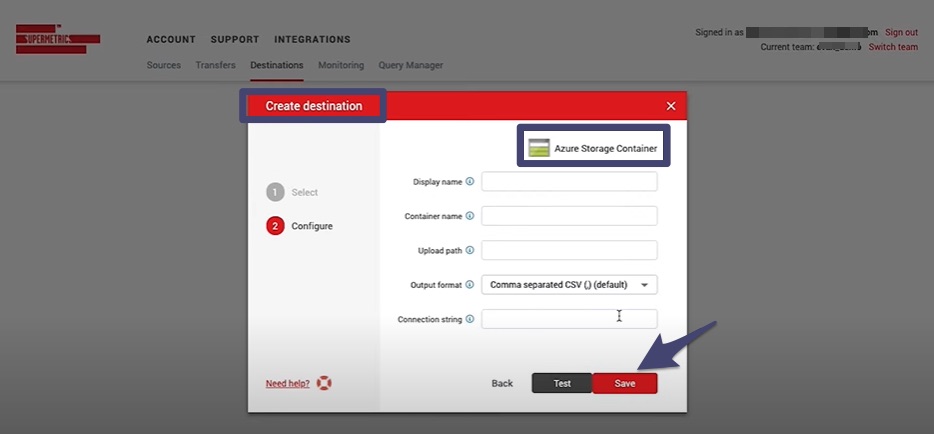Click the Supermetrics logo
Viewport: 934px width, 434px height.
(58, 39)
